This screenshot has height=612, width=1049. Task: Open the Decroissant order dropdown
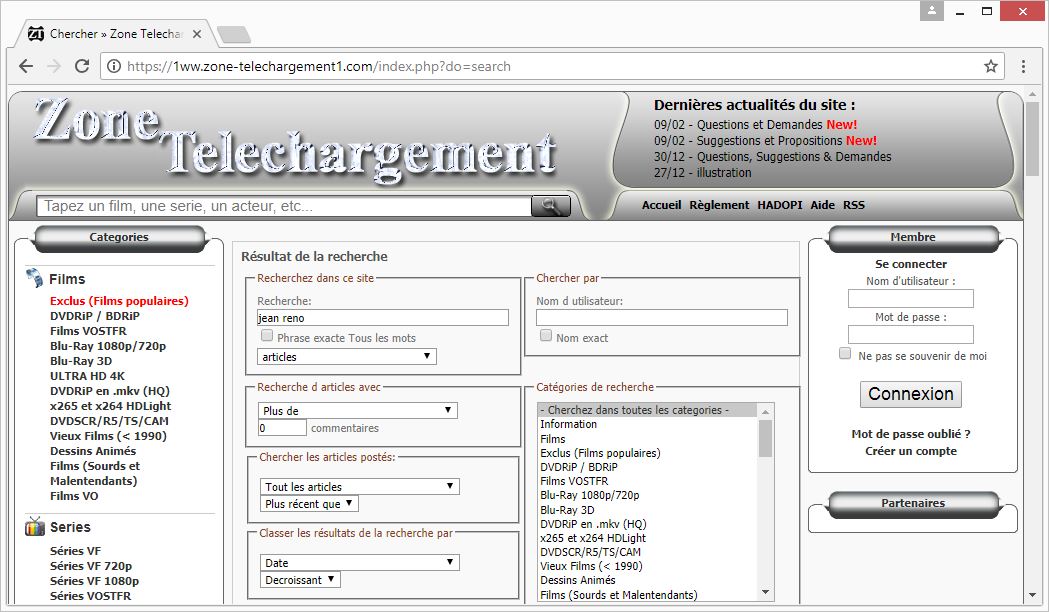[x=300, y=580]
